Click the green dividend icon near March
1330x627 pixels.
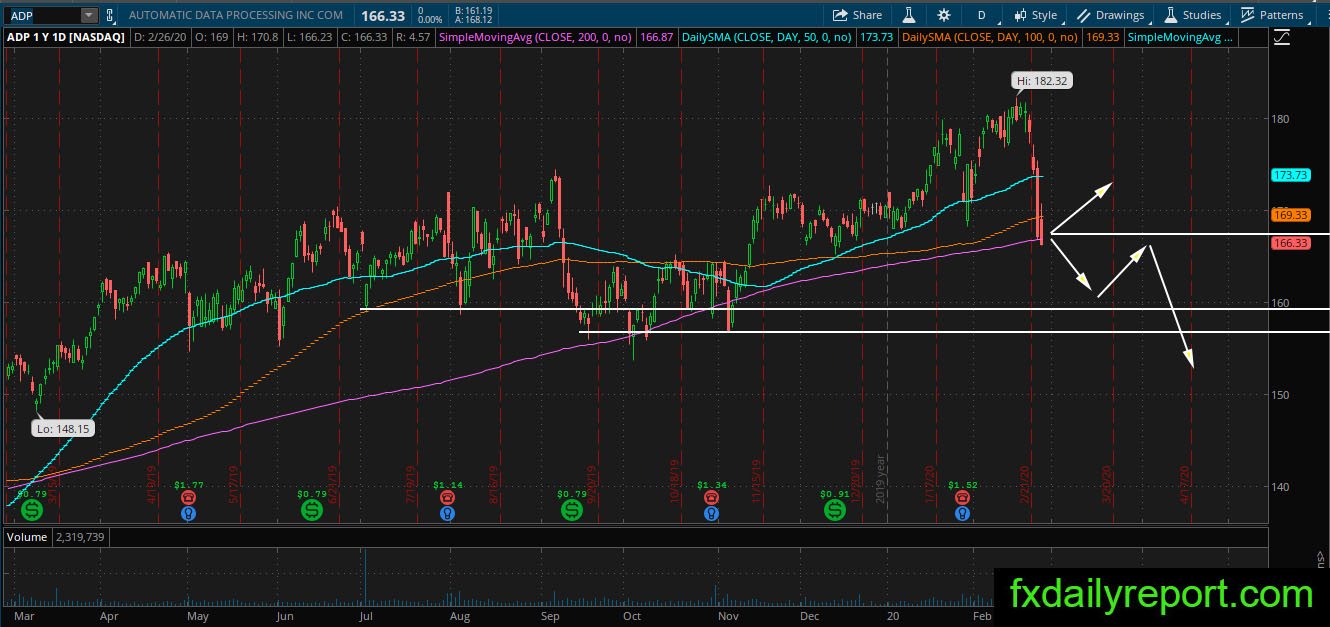(32, 510)
